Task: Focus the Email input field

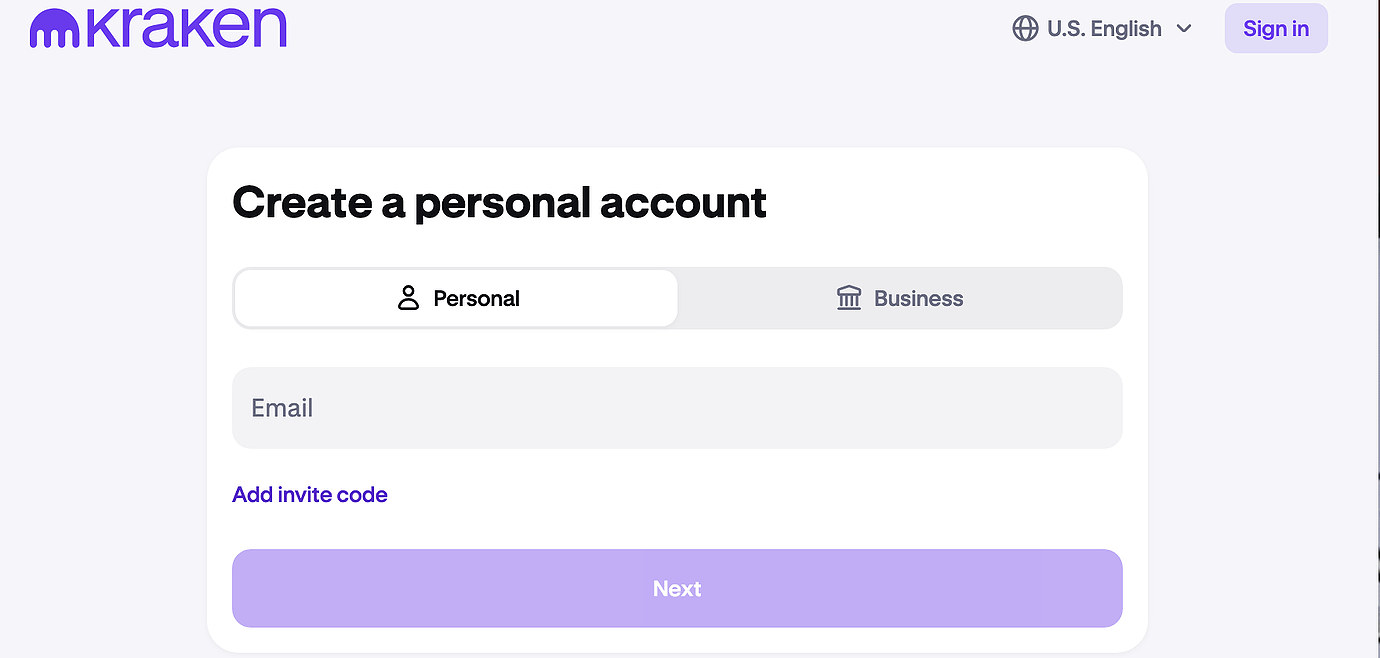Action: pyautogui.click(x=677, y=408)
